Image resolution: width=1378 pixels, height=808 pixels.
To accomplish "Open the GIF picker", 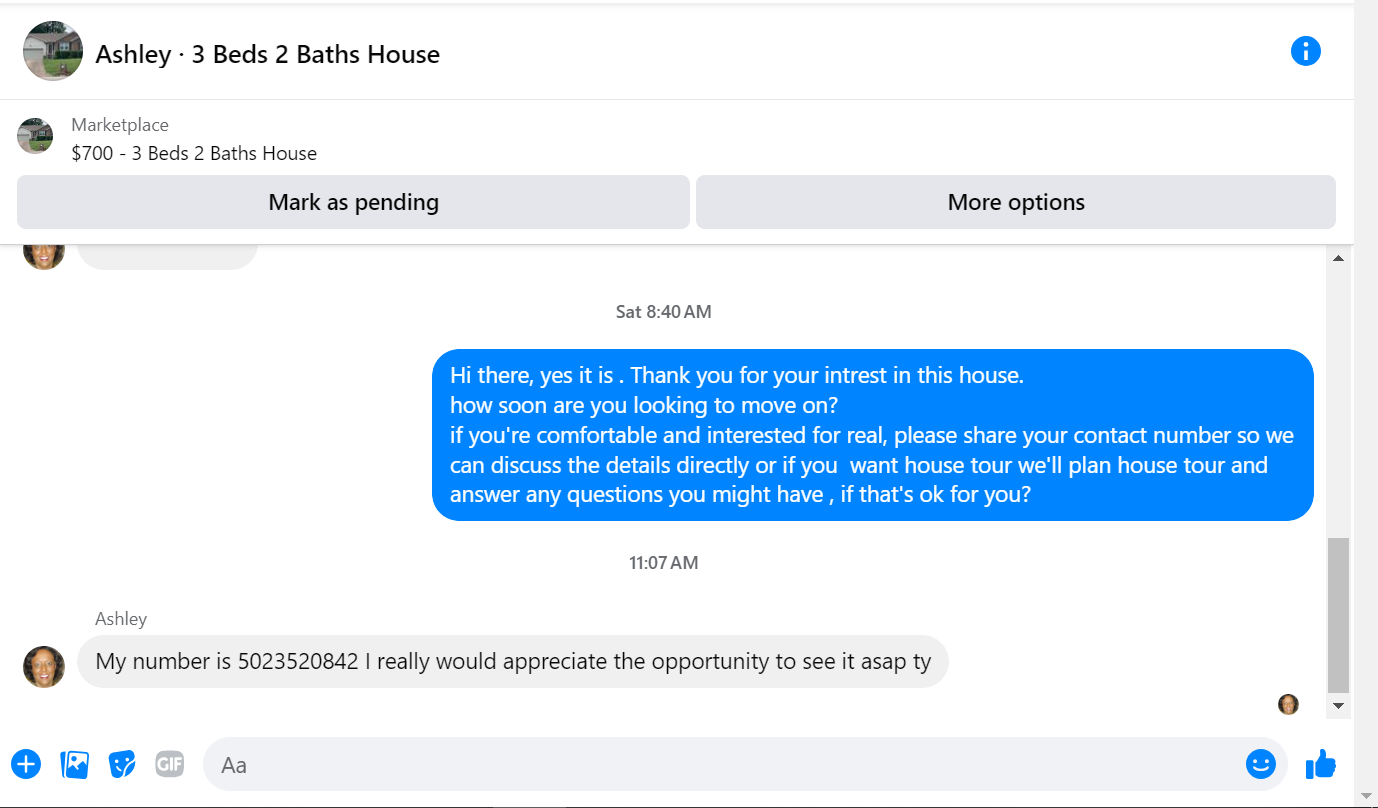I will [170, 765].
